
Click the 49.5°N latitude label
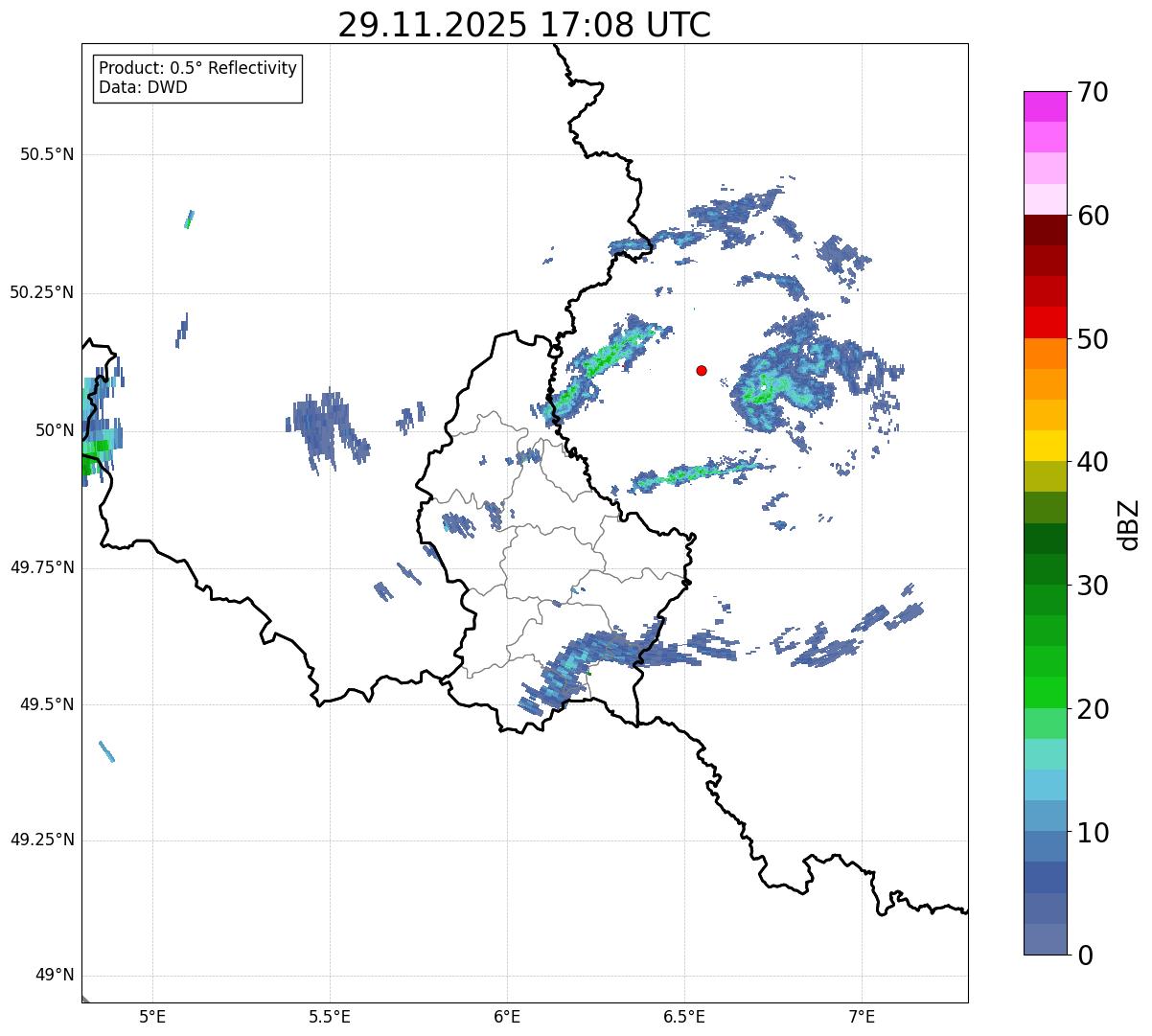pyautogui.click(x=47, y=704)
